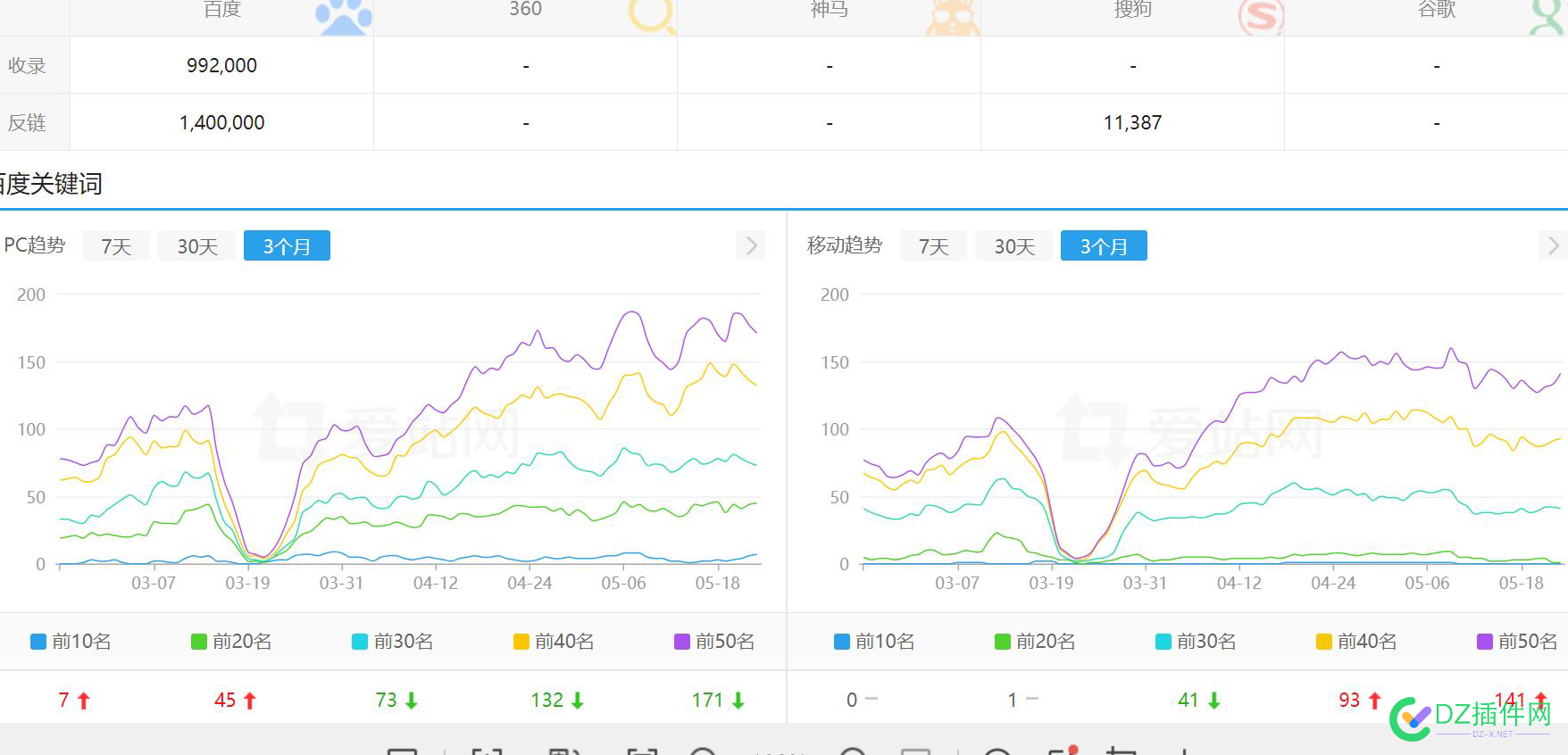This screenshot has height=755, width=1568.
Task: Toggle 前40名 series in PC chart legend
Action: pyautogui.click(x=554, y=642)
